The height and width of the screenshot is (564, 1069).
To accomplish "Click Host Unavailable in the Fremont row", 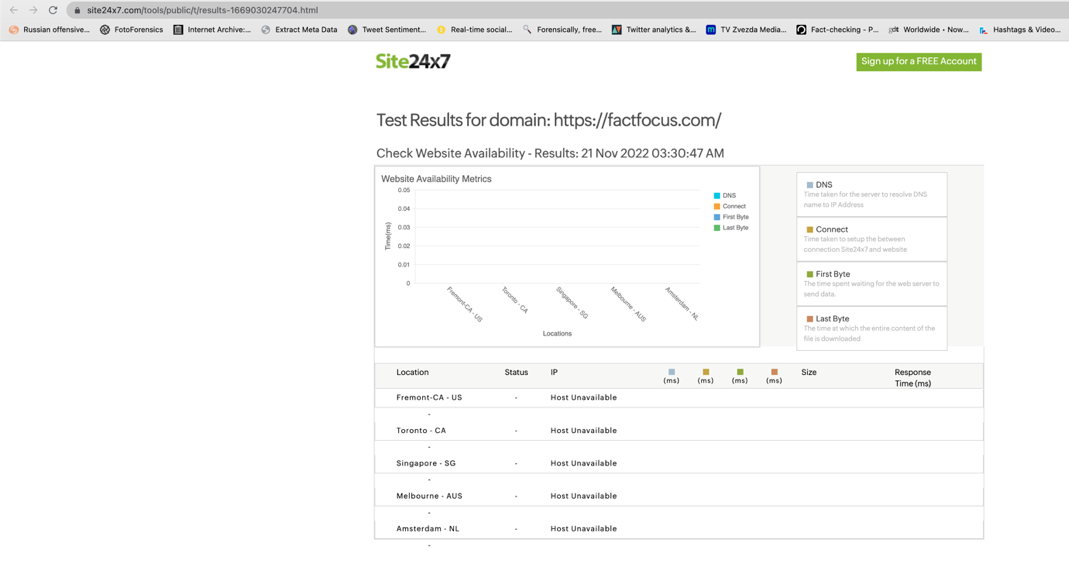I will tap(584, 398).
